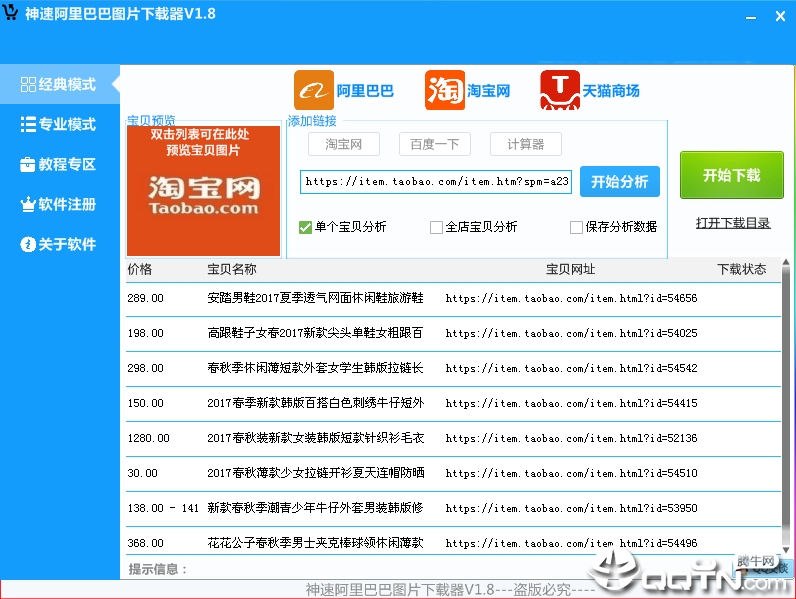Open the 软件注册 page
Screen dimensions: 796x599
point(59,205)
